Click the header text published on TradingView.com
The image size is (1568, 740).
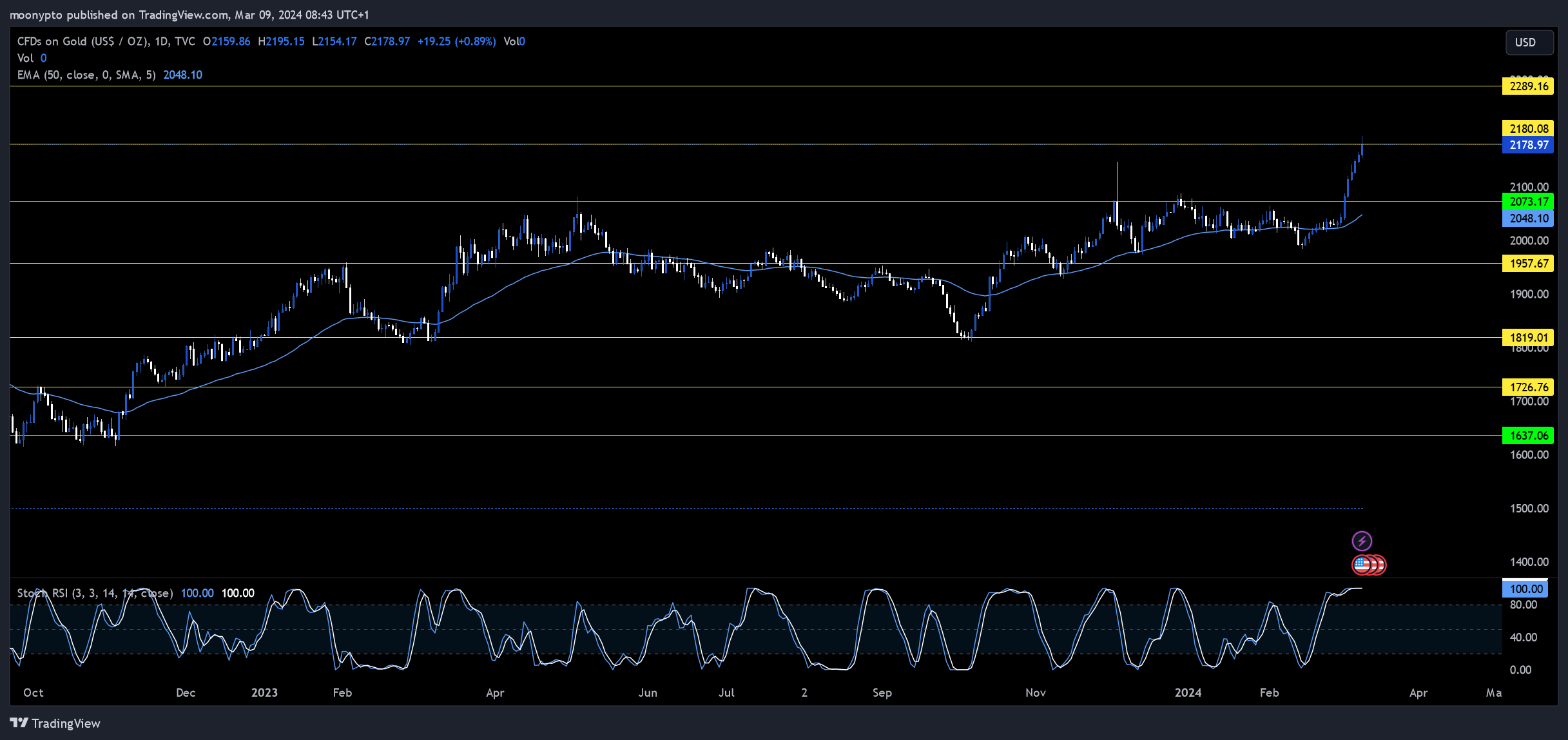[x=147, y=14]
